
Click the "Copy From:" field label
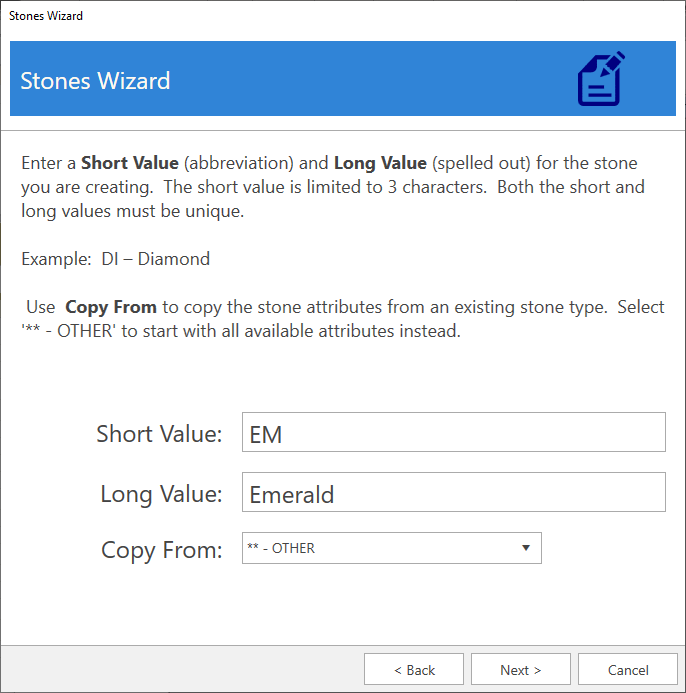(162, 550)
